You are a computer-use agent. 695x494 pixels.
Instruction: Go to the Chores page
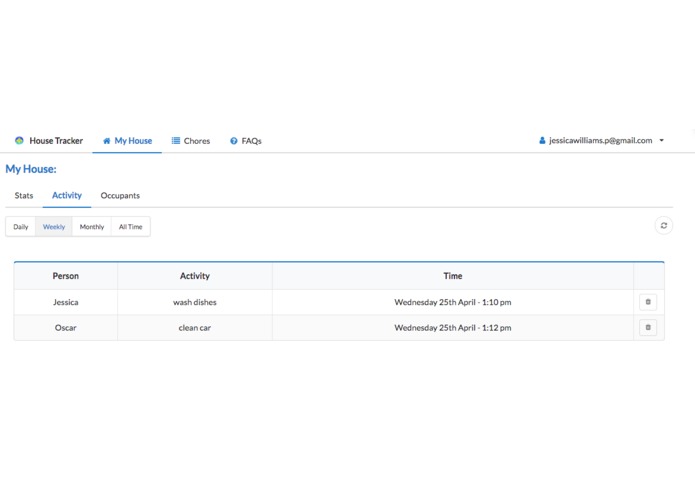191,141
